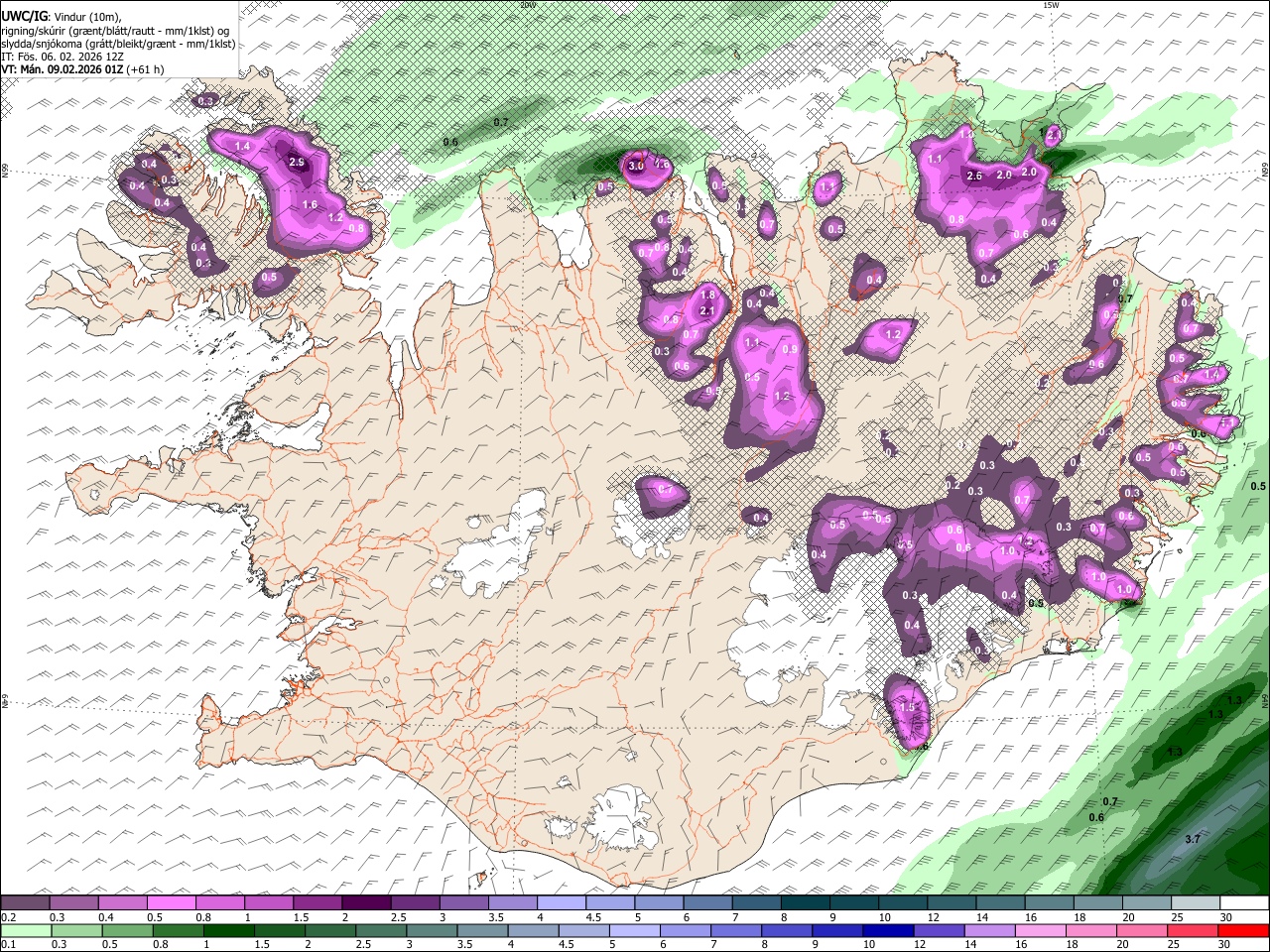
Task: Click the 3.0 precipitation value on the north coast
Action: (637, 167)
